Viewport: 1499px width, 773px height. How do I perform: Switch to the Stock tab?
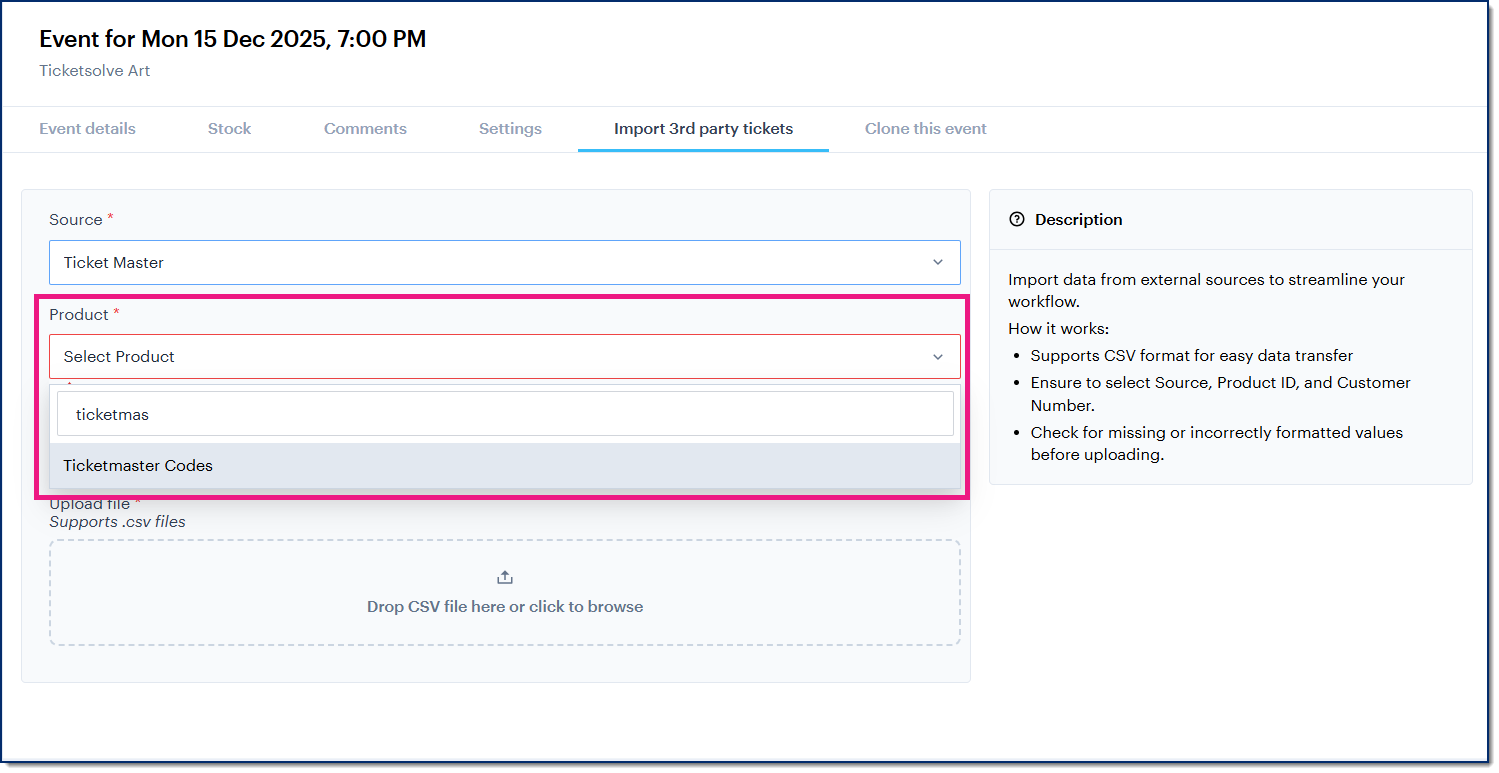tap(229, 129)
